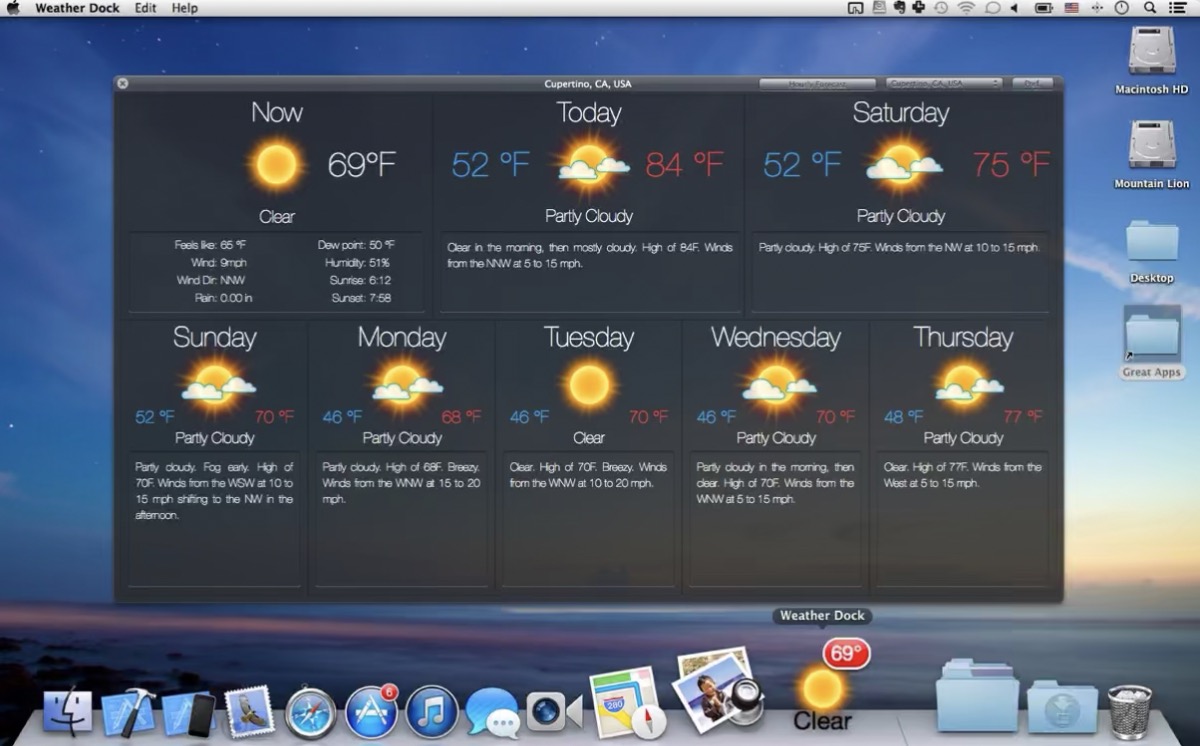Open the iOS Simulator icon in Dock
Screen dimensions: 1200x746
coord(188,713)
